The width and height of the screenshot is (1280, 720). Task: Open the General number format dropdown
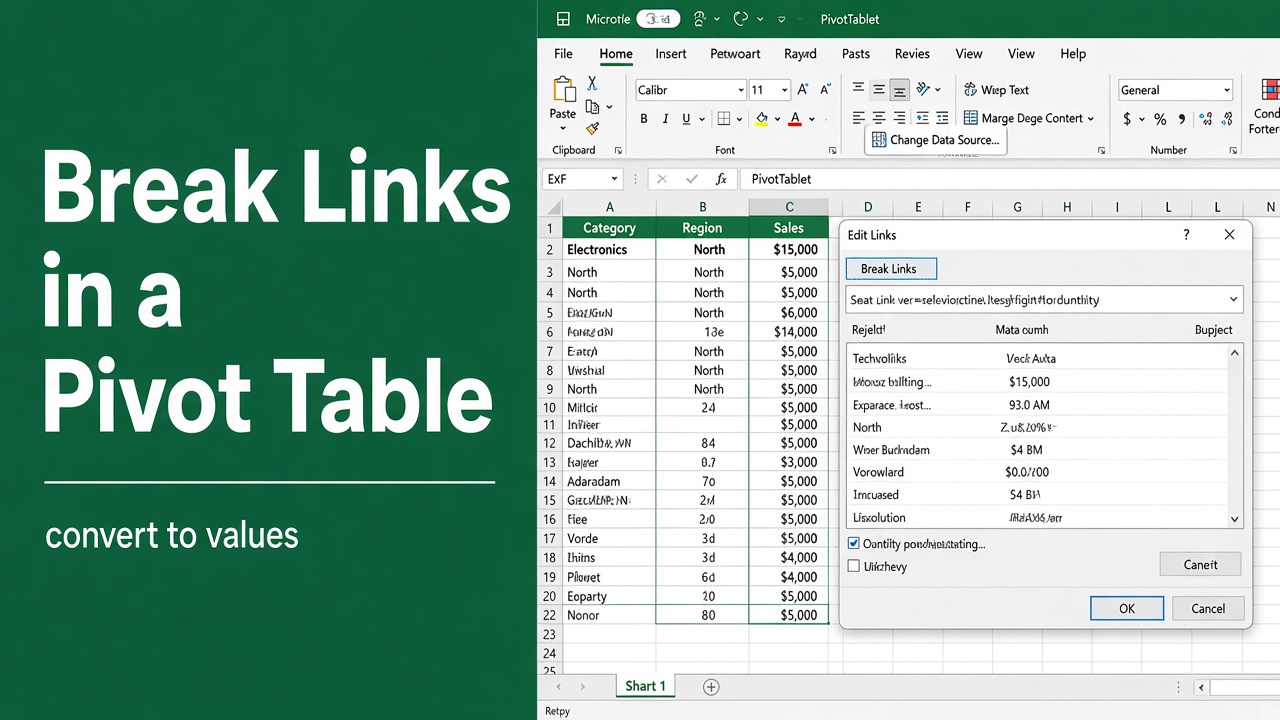tap(1227, 90)
